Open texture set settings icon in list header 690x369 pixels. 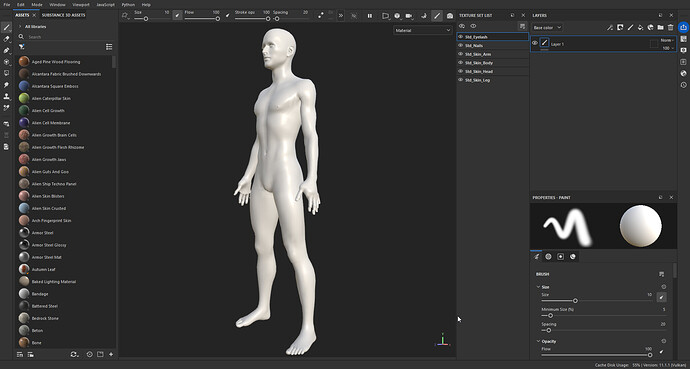click(x=522, y=26)
